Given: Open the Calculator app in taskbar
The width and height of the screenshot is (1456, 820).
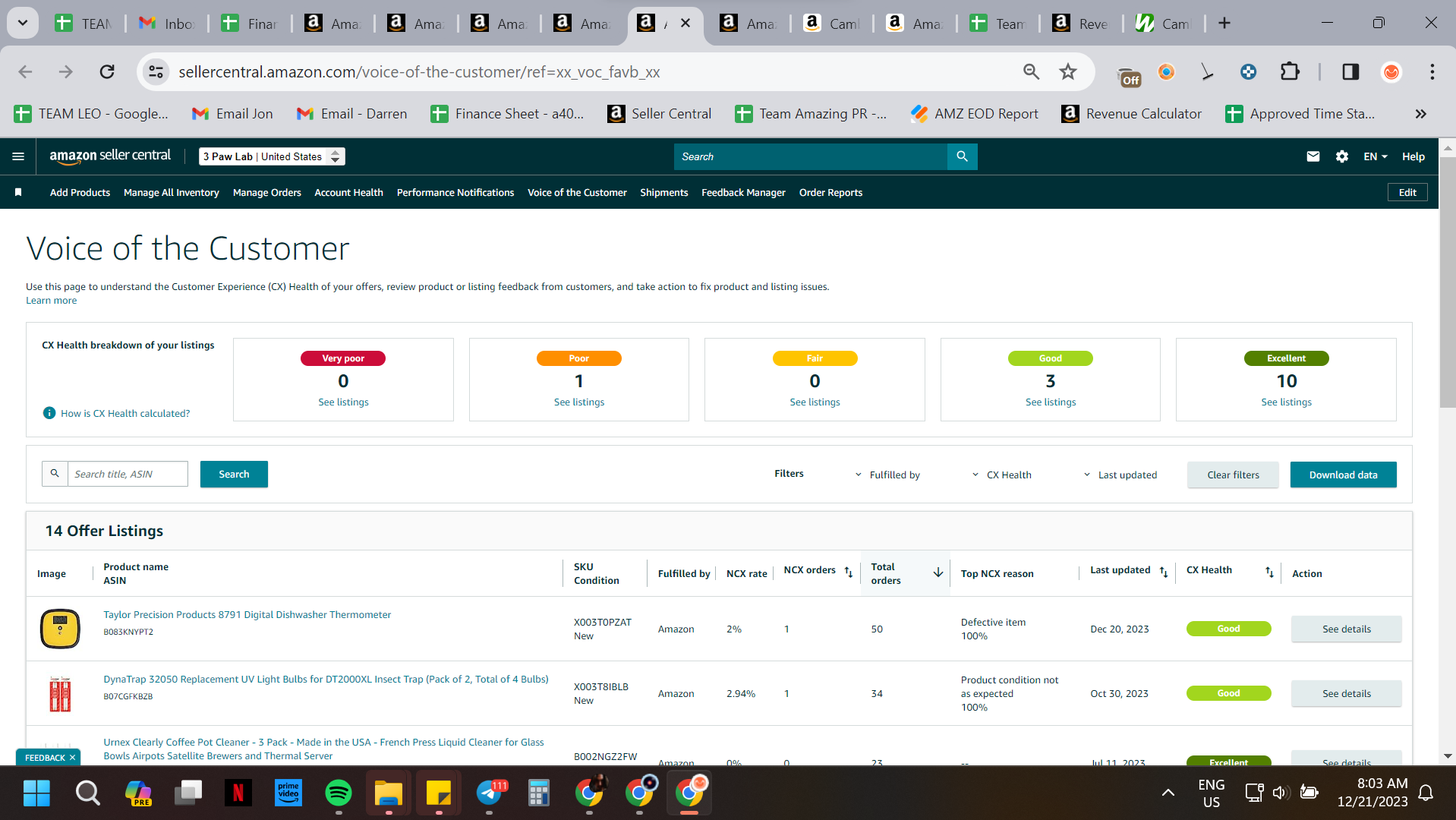Looking at the screenshot, I should pos(539,793).
